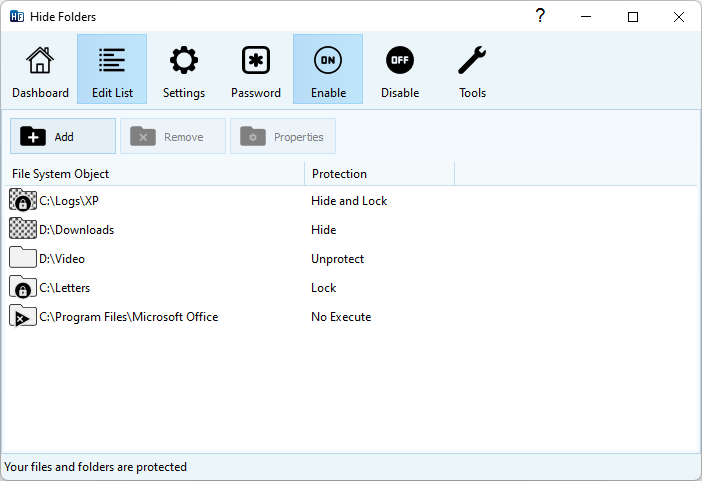702x481 pixels.
Task: Click the 'Unprotect' protection value
Action: (337, 259)
